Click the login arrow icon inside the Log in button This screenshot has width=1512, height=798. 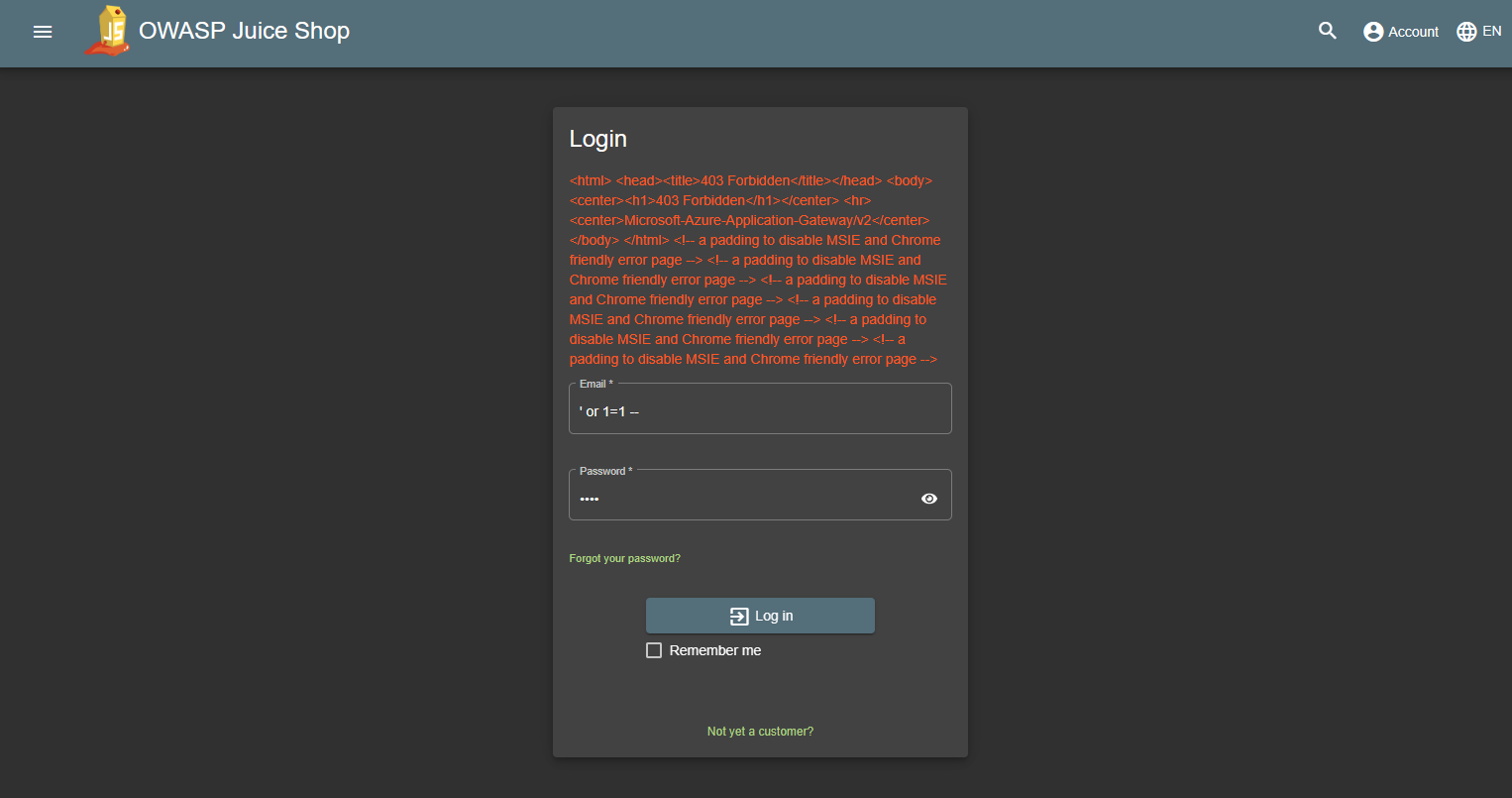click(740, 616)
